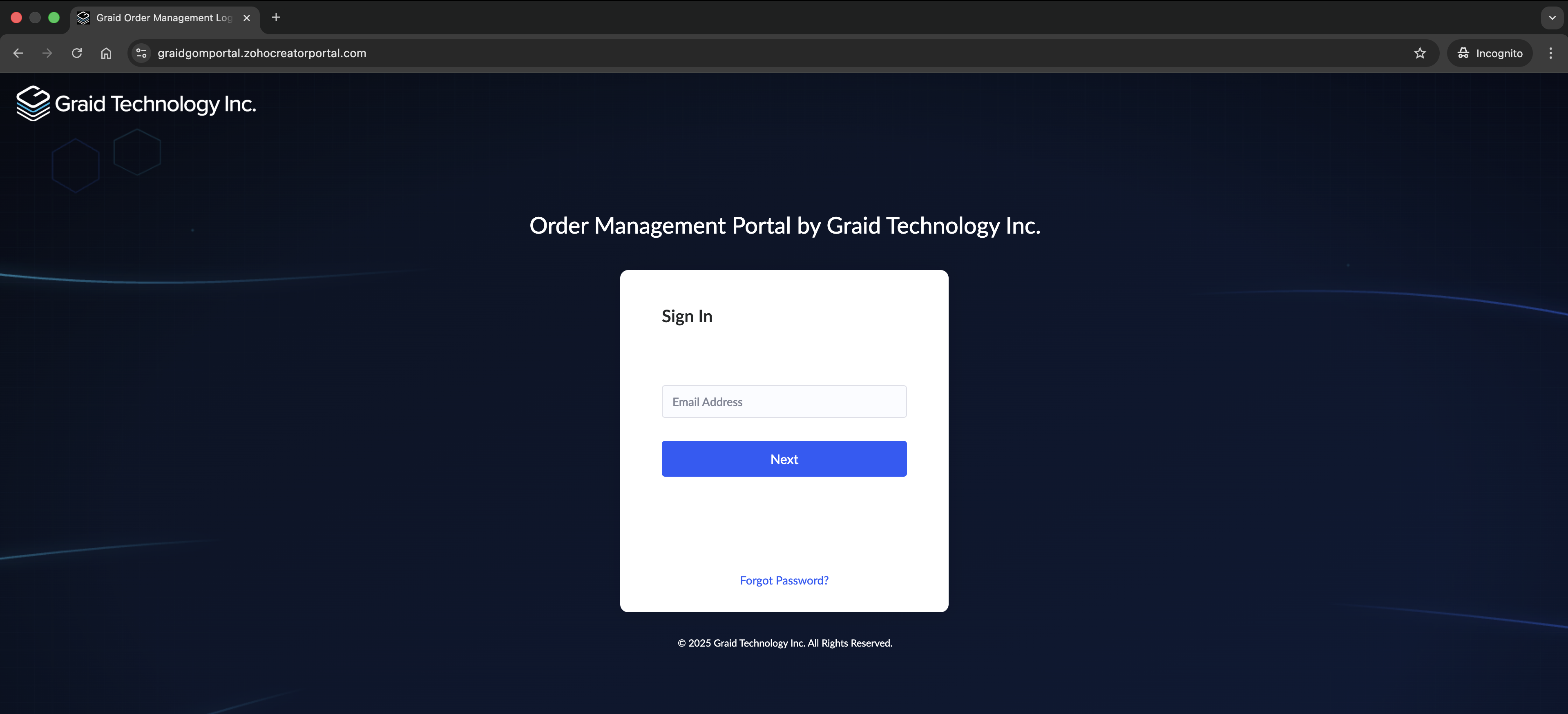Viewport: 1568px width, 714px height.
Task: Open a new browser tab
Action: [276, 18]
